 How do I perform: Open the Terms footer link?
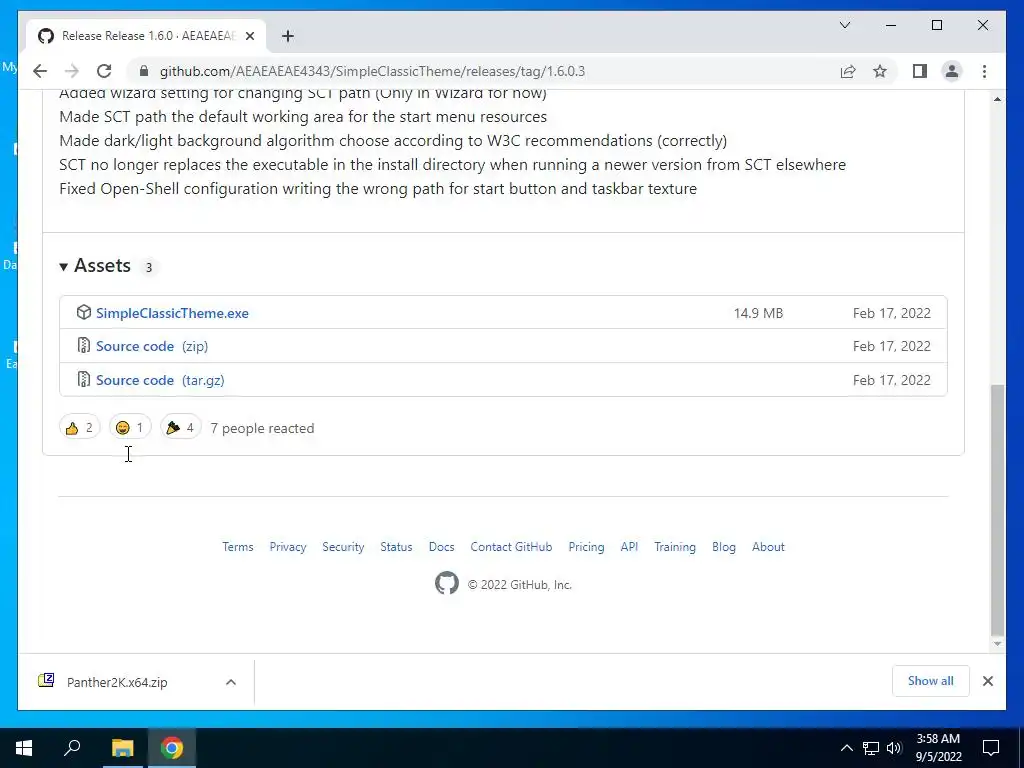coord(238,547)
